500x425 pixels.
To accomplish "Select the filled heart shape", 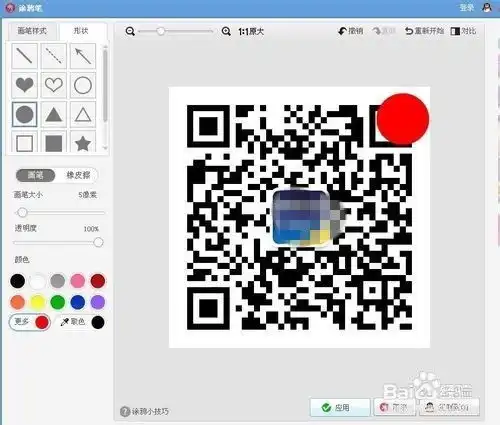I will pyautogui.click(x=24, y=85).
